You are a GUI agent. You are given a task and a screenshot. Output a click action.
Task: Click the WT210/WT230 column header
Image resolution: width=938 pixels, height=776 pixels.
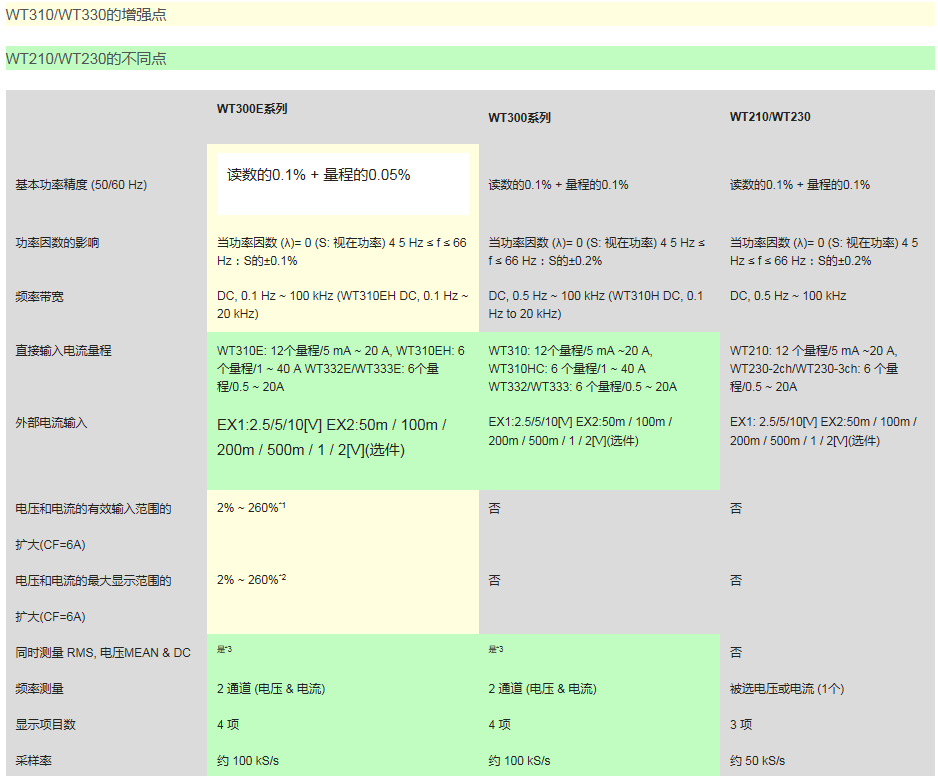[770, 117]
